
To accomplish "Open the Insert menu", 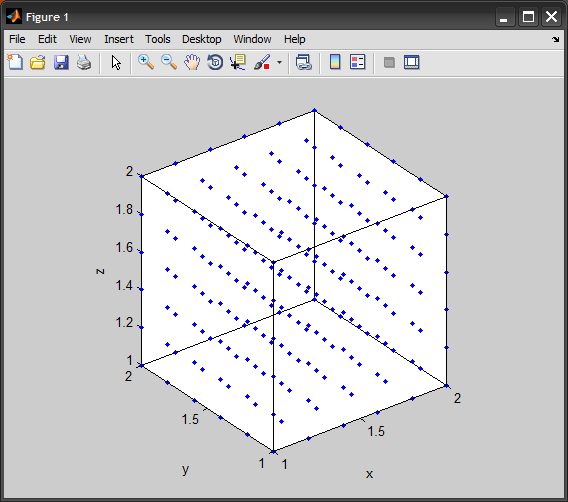I will pyautogui.click(x=119, y=39).
